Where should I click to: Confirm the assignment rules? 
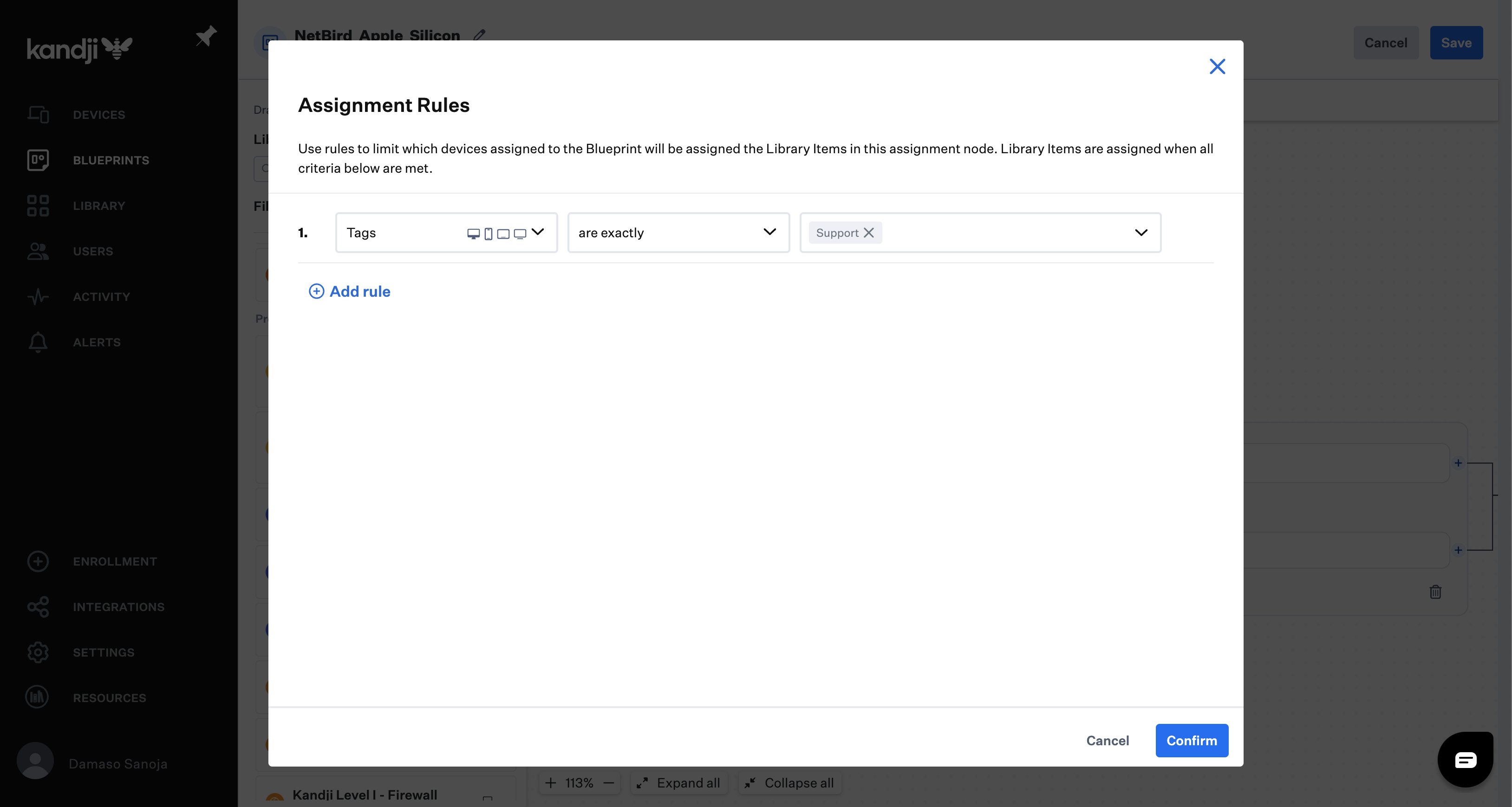(1191, 740)
